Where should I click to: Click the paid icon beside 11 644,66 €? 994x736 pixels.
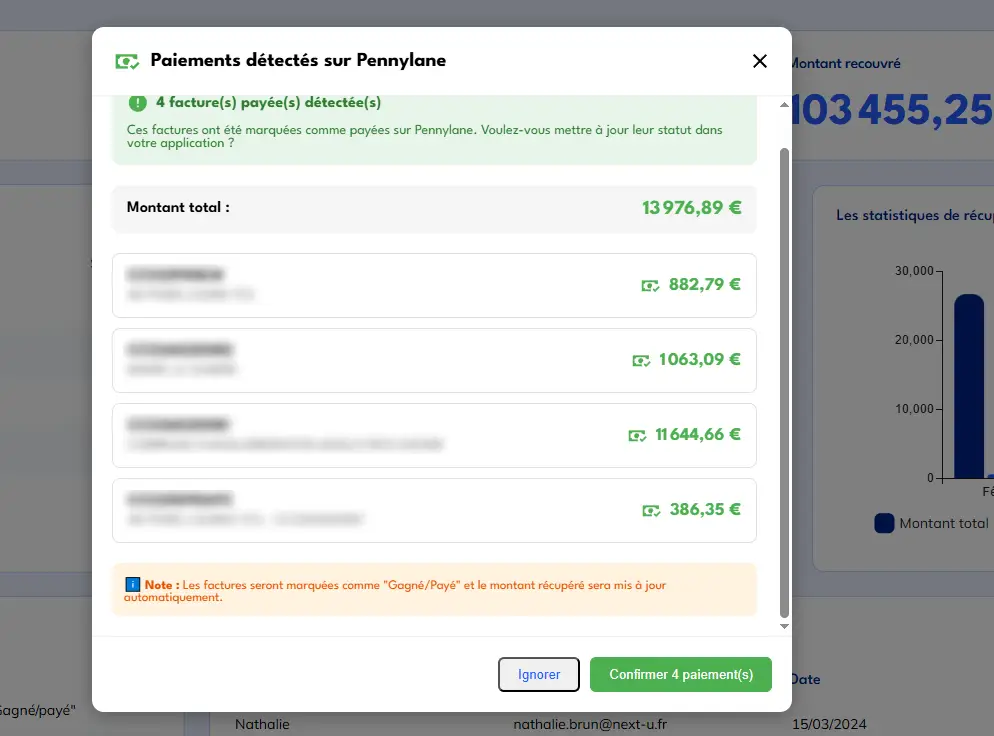[637, 435]
